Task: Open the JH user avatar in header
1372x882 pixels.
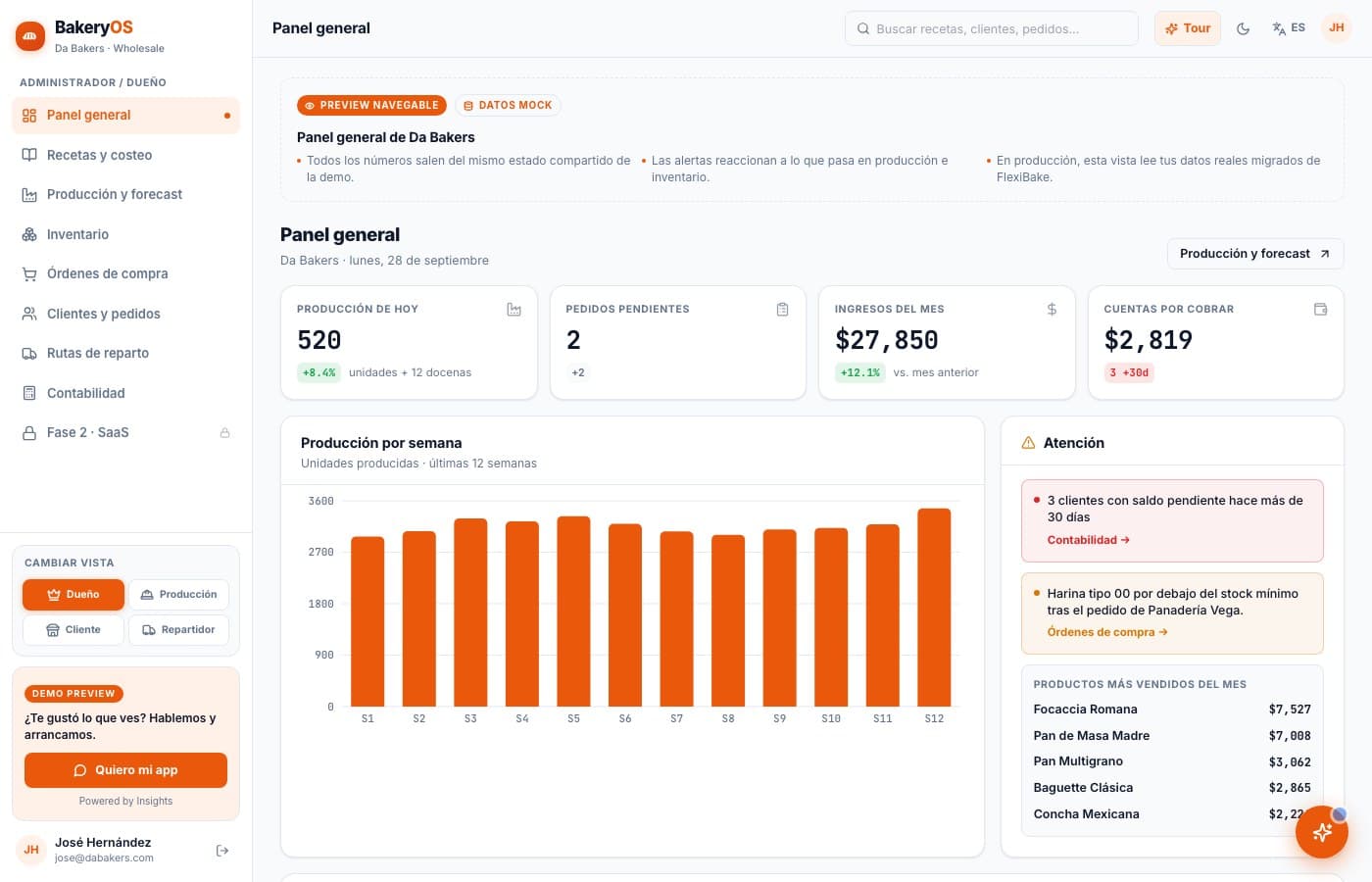Action: [x=1337, y=28]
